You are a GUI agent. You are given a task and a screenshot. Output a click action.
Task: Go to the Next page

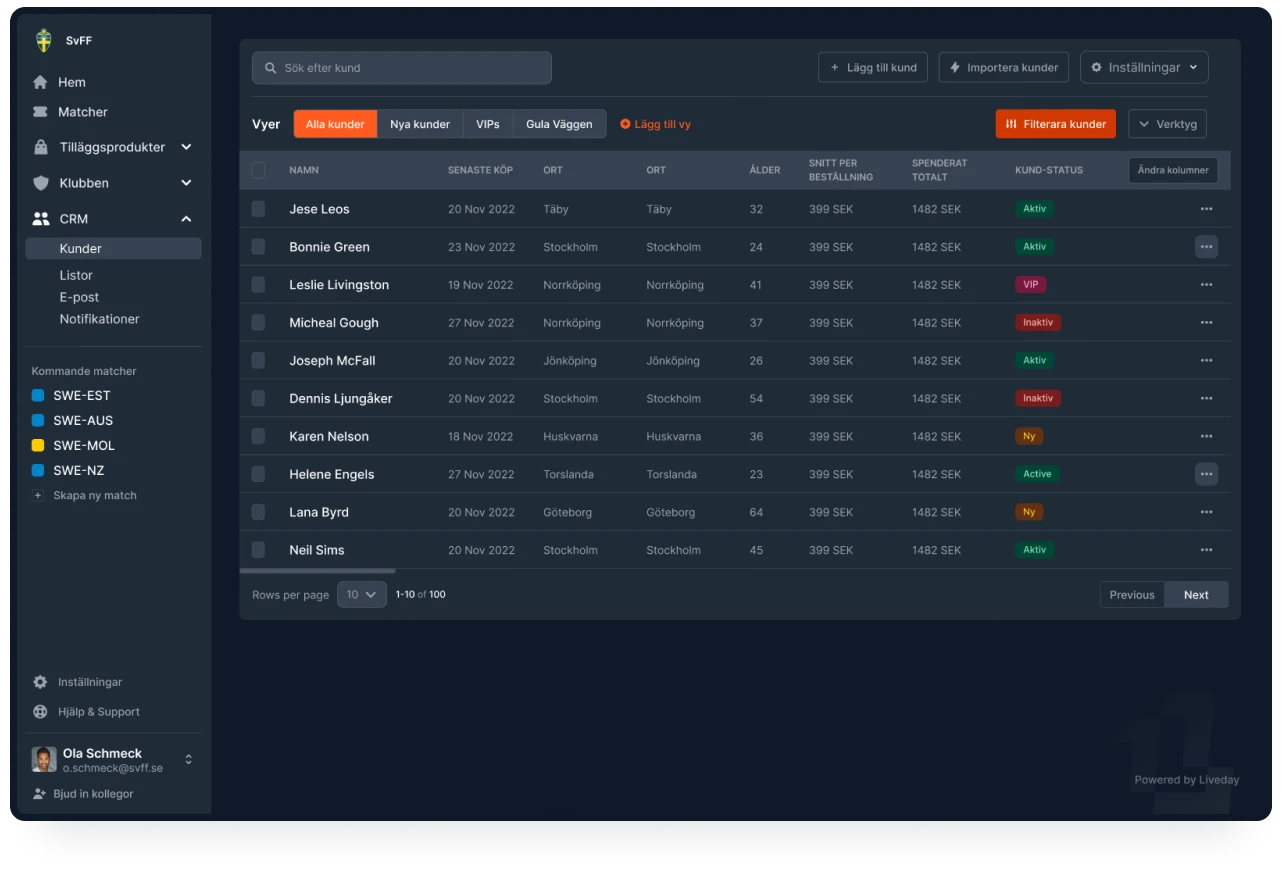coord(1196,595)
